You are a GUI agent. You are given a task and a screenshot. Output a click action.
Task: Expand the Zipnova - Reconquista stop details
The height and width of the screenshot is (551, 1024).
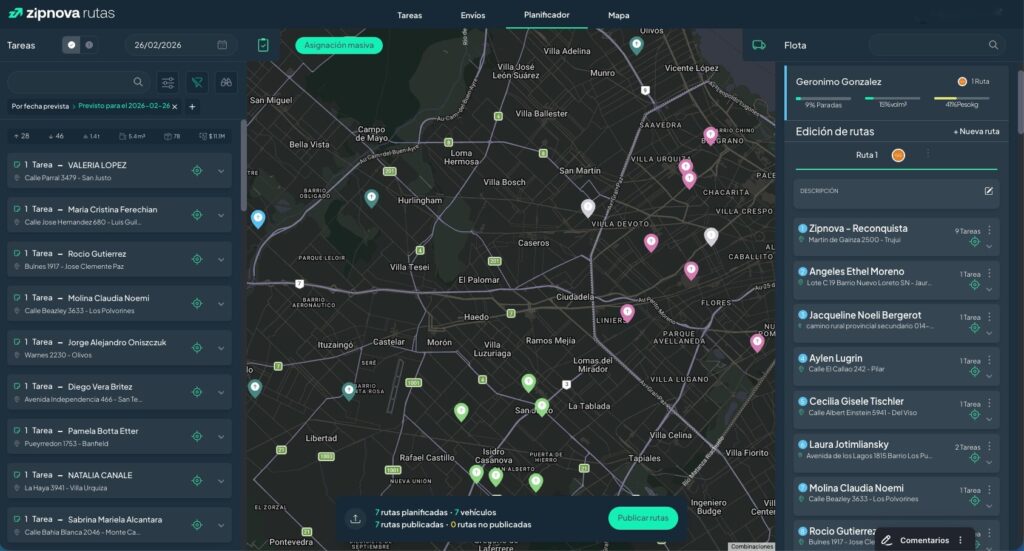(989, 247)
